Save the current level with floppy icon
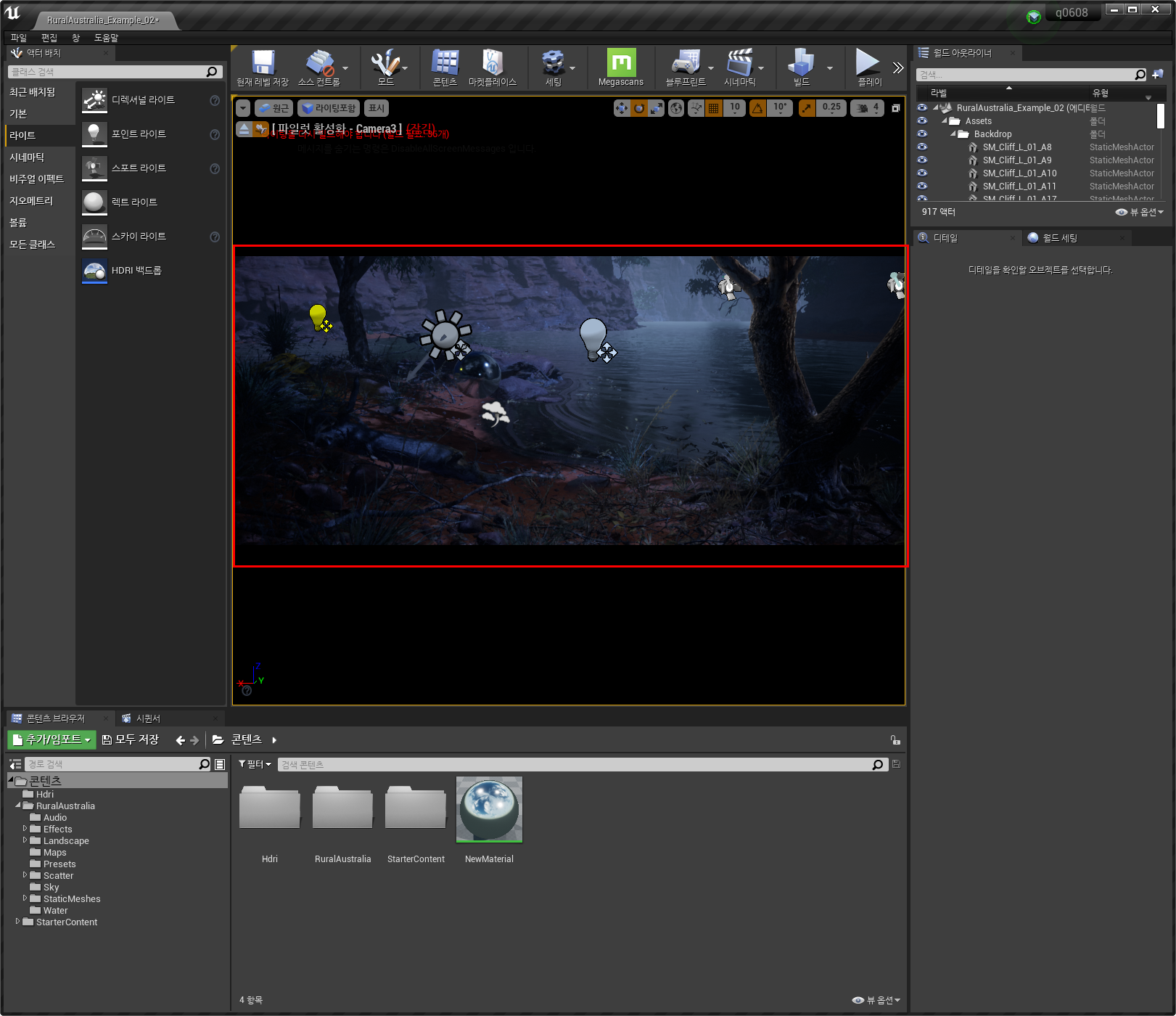Viewport: 1176px width, 1016px height. point(263,64)
